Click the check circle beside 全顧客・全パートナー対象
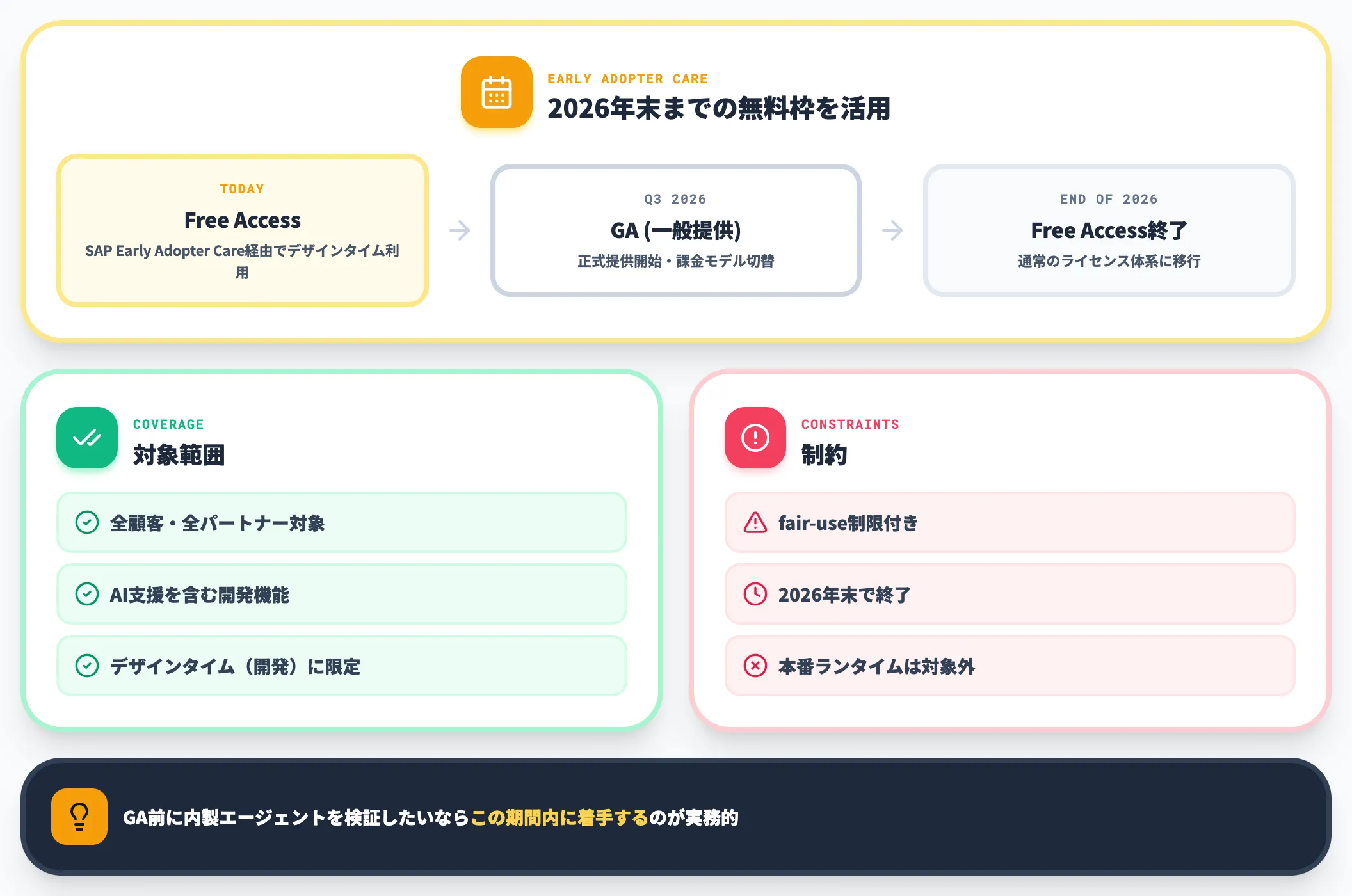This screenshot has height=896, width=1352. [87, 523]
